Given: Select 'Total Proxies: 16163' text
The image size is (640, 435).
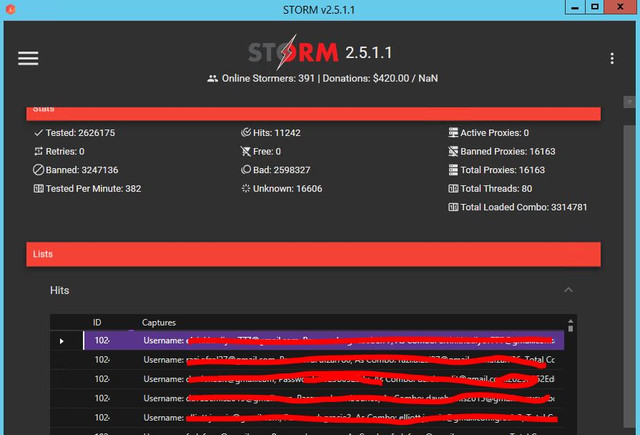Looking at the screenshot, I should point(502,170).
